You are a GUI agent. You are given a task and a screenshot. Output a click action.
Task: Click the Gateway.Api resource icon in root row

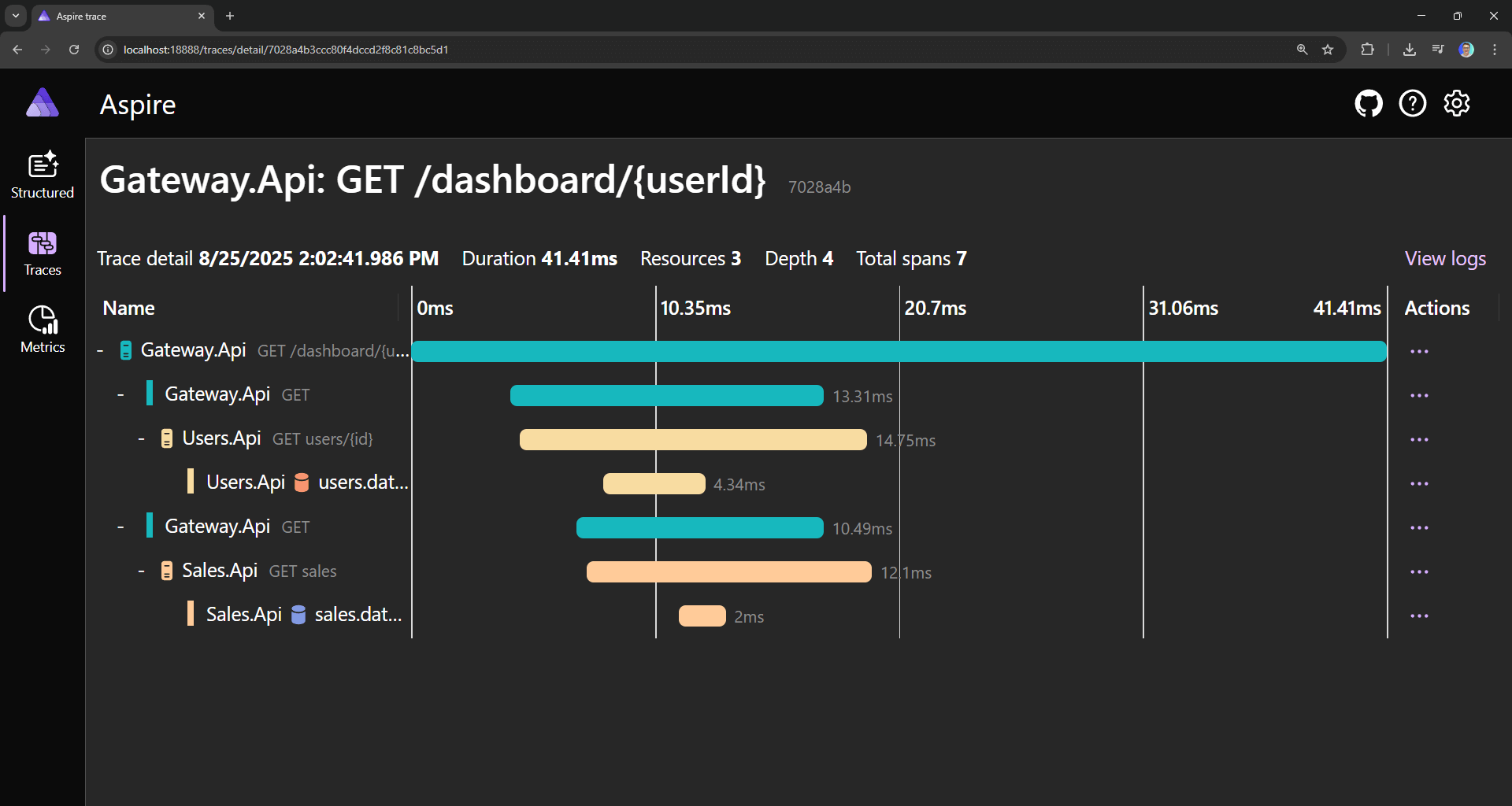[x=125, y=351]
